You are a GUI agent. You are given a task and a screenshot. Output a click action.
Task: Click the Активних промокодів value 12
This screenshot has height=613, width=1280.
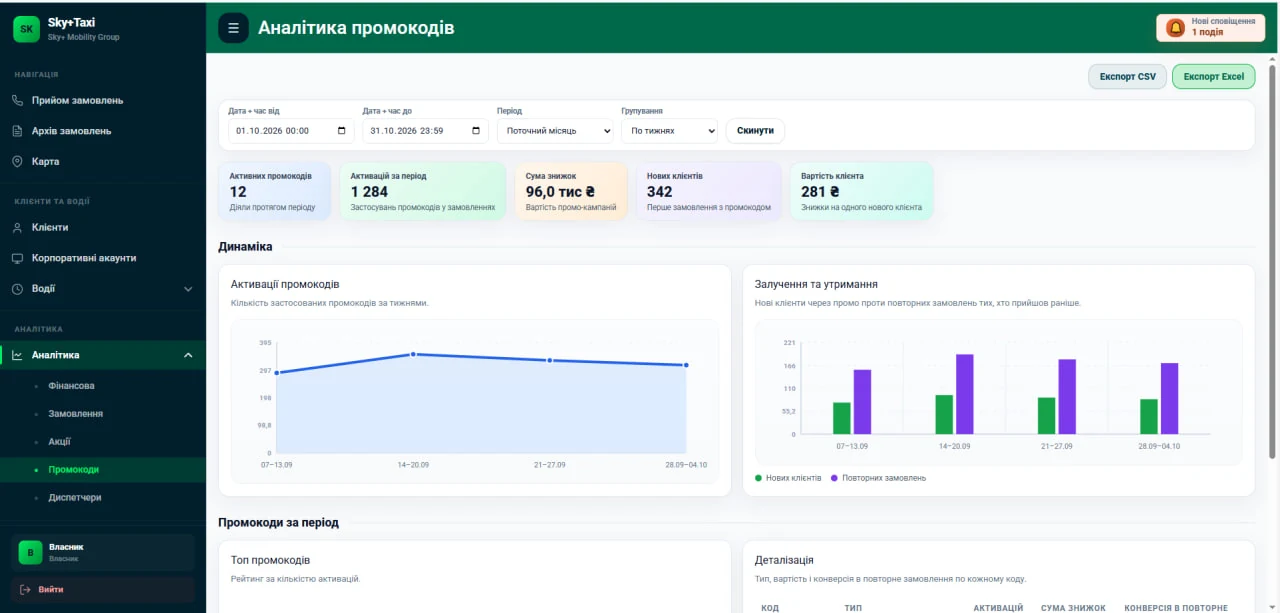(x=238, y=192)
